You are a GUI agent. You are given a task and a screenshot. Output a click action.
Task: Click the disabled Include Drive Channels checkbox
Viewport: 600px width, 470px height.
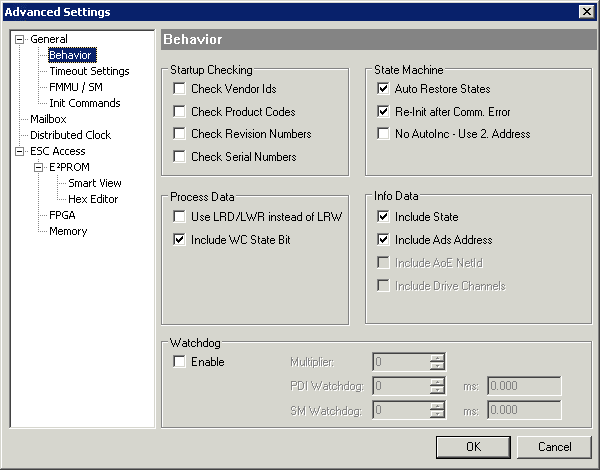coord(383,286)
